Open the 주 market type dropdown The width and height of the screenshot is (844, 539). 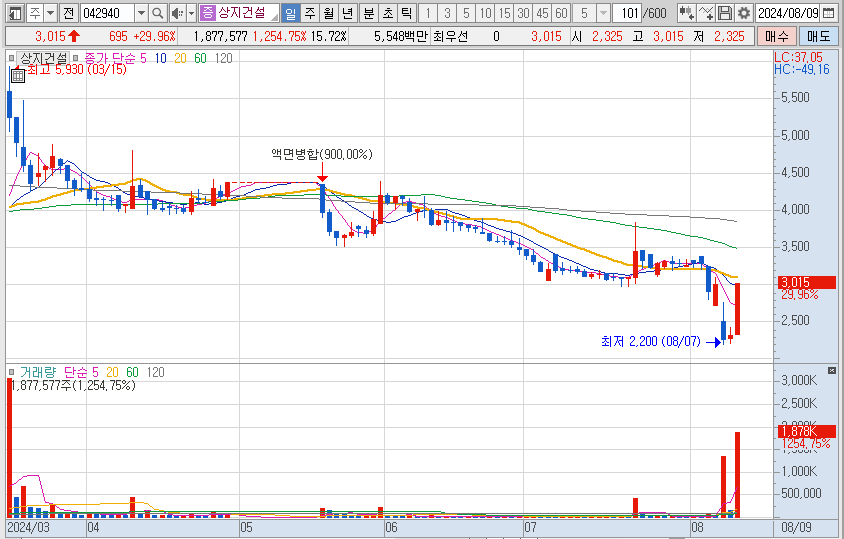pyautogui.click(x=51, y=13)
